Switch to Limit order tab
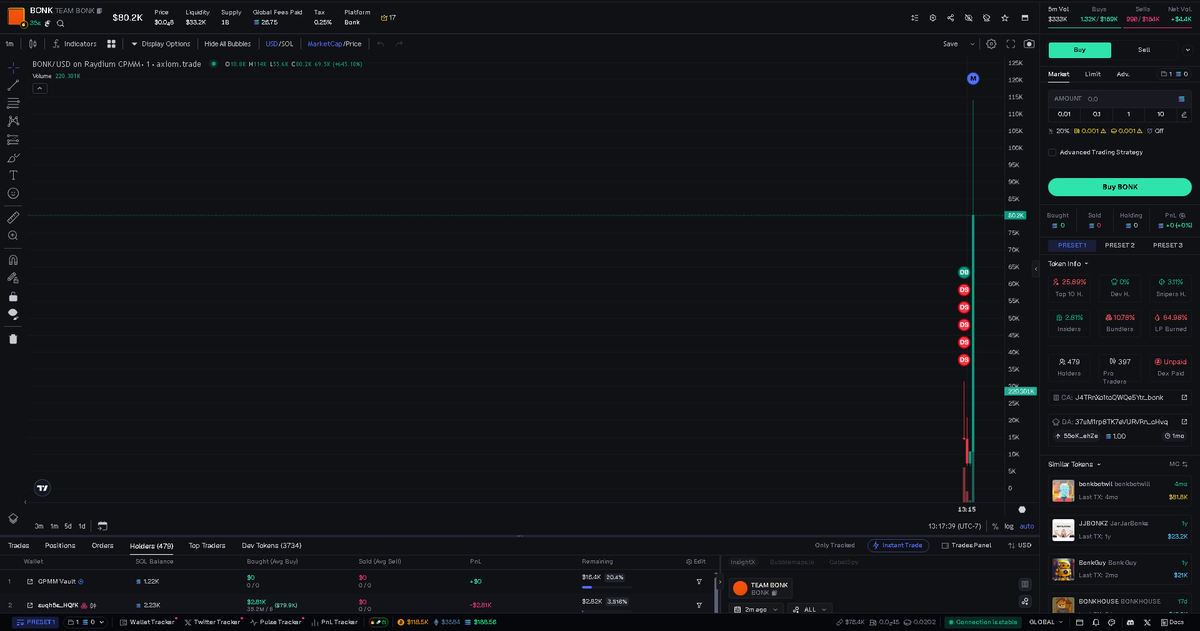 tap(1092, 74)
